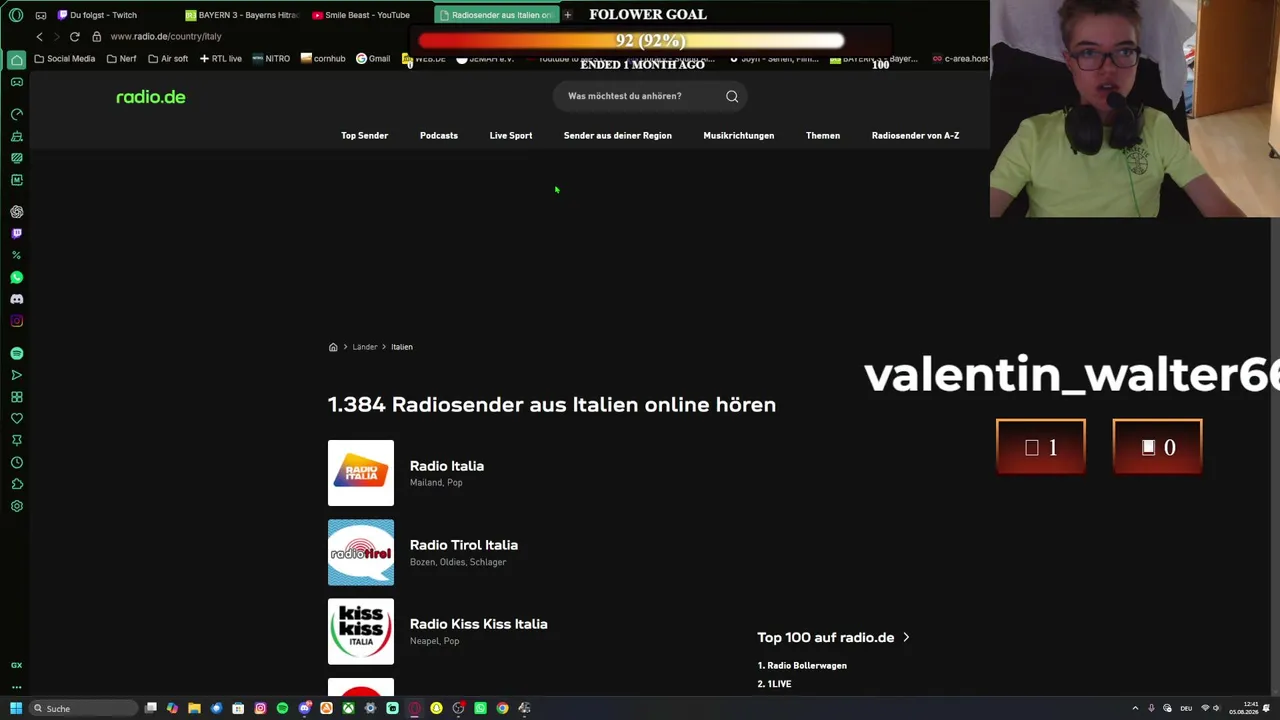Open Radiosender von A-Z
This screenshot has width=1280, height=720.
click(x=915, y=136)
